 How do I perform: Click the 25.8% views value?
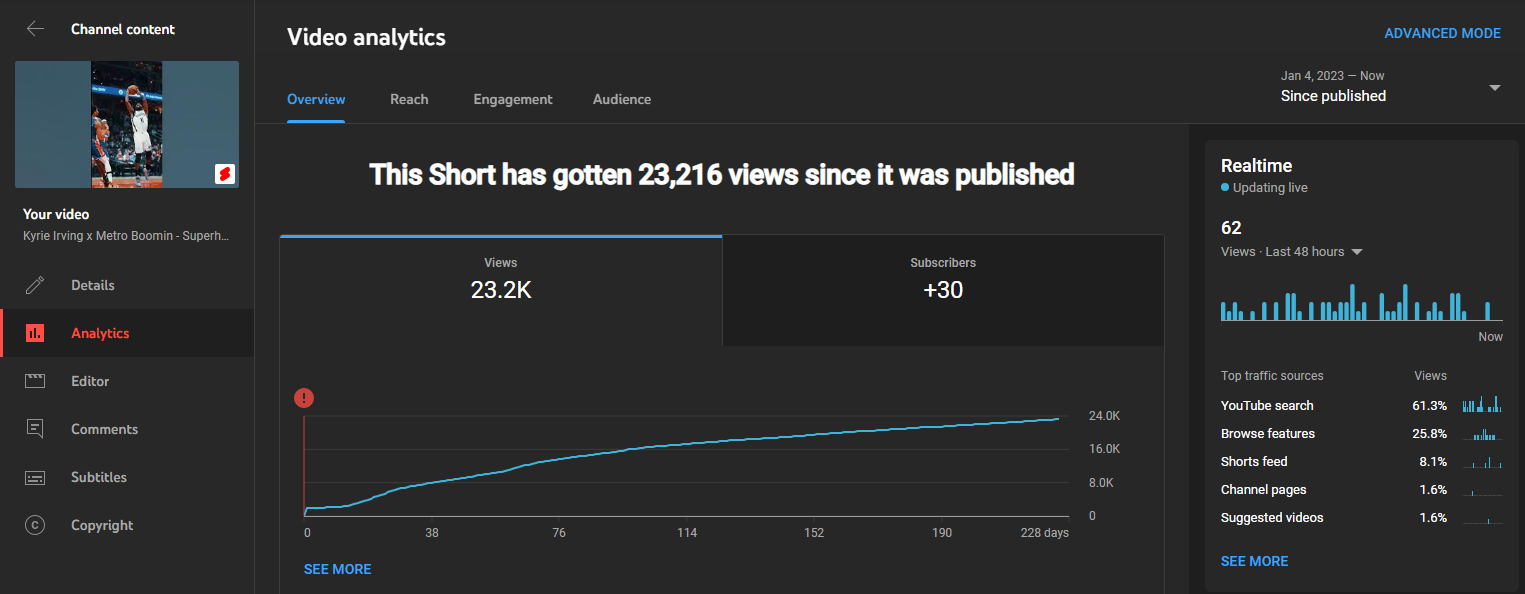[1429, 433]
